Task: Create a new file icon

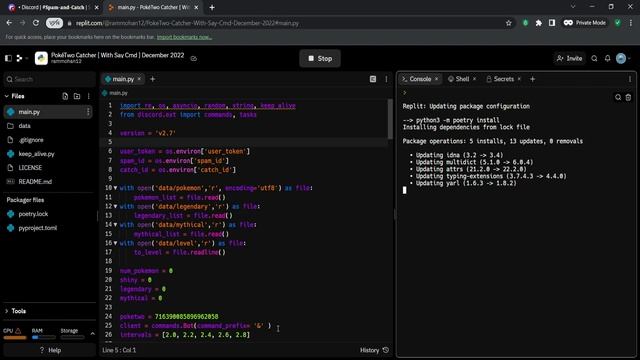Action: pyautogui.click(x=65, y=96)
